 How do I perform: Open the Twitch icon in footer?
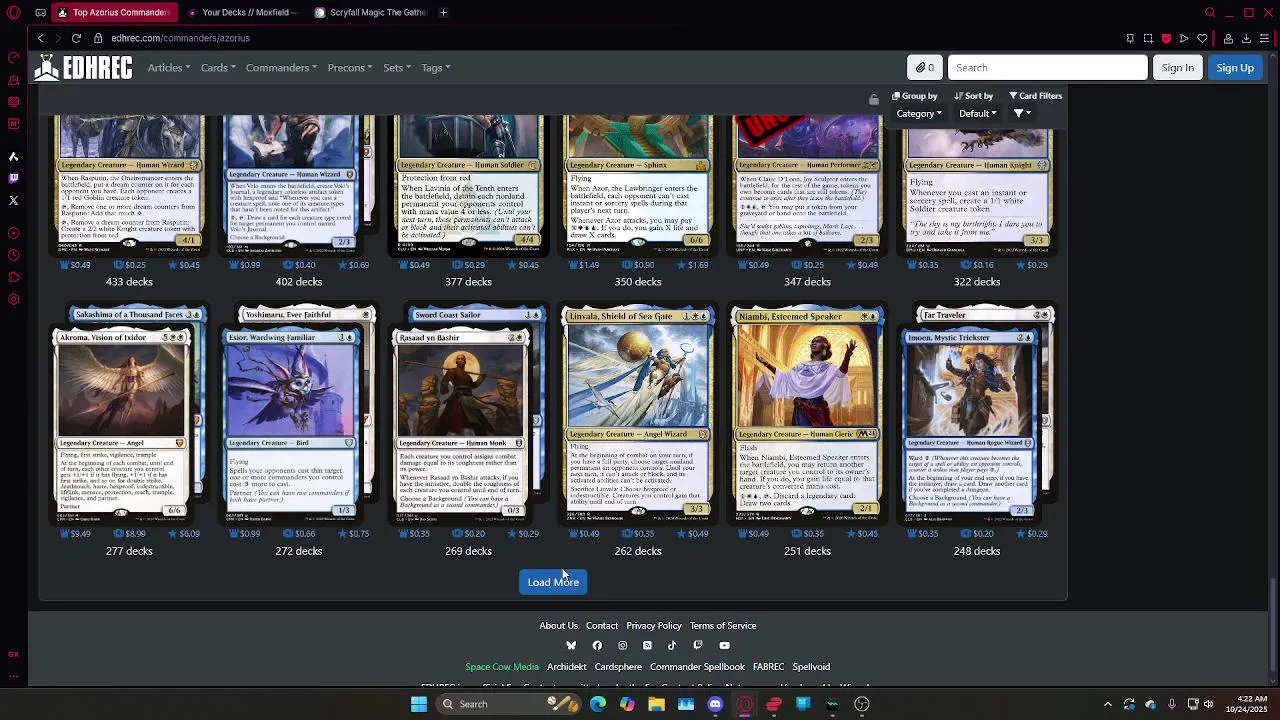(x=698, y=645)
